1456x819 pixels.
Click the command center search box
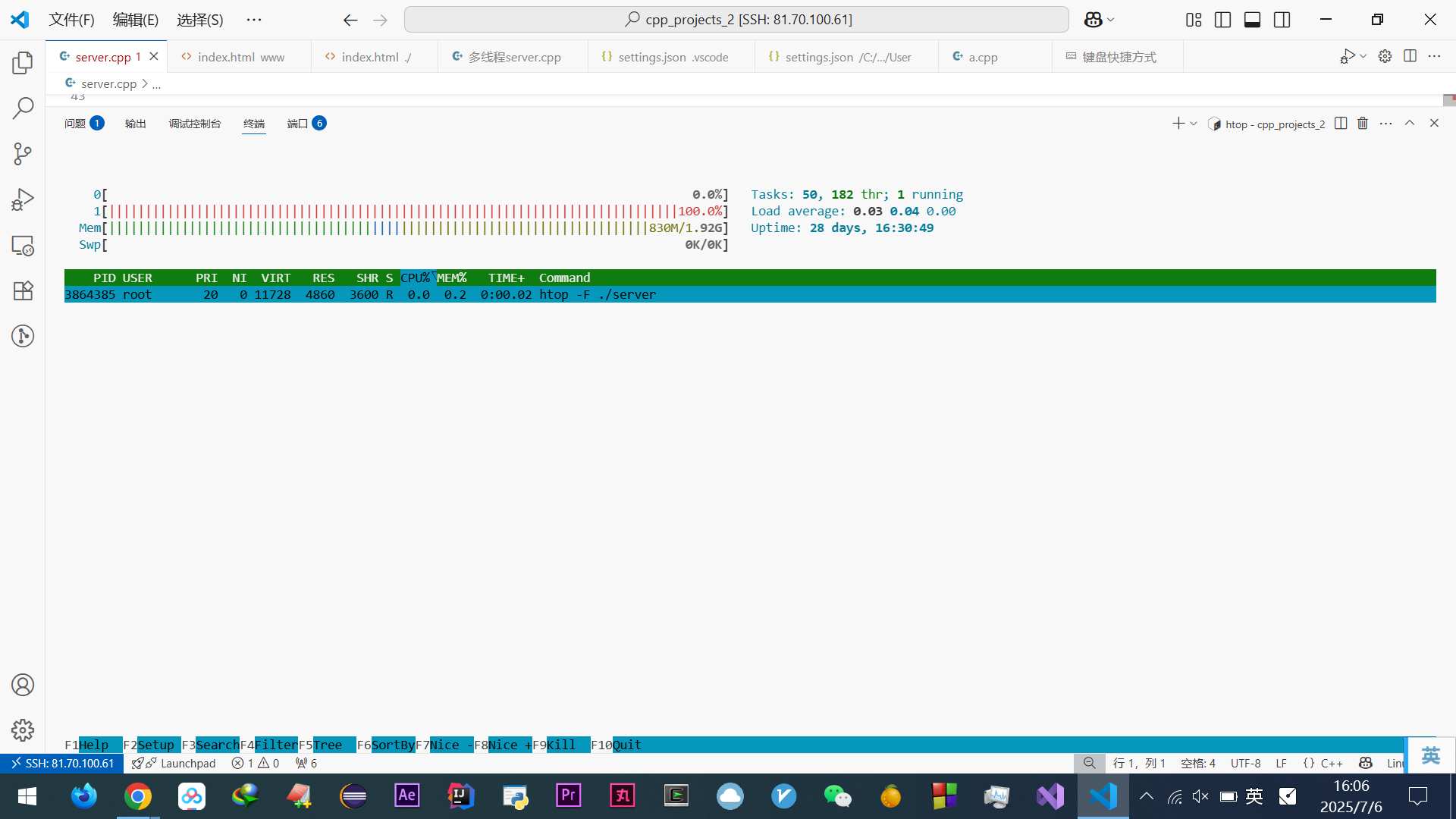(x=736, y=20)
